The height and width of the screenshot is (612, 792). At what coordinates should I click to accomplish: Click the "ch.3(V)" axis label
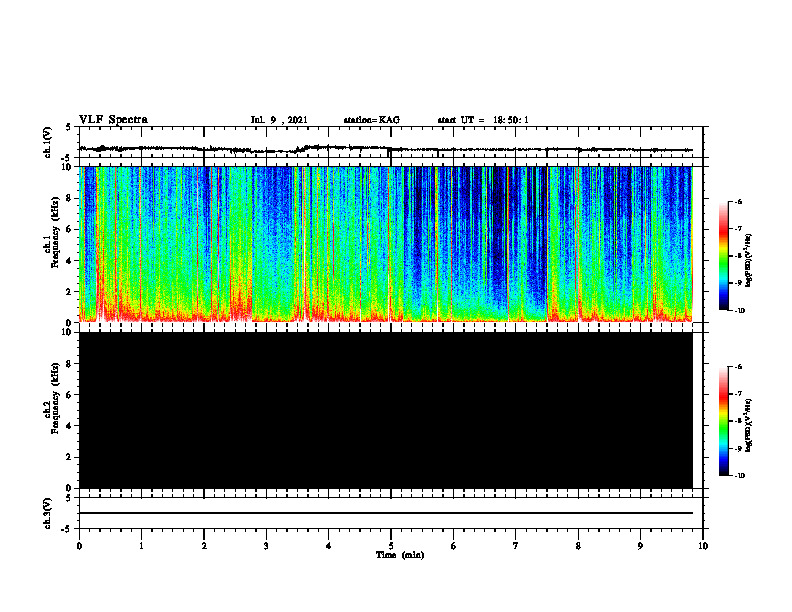point(48,513)
